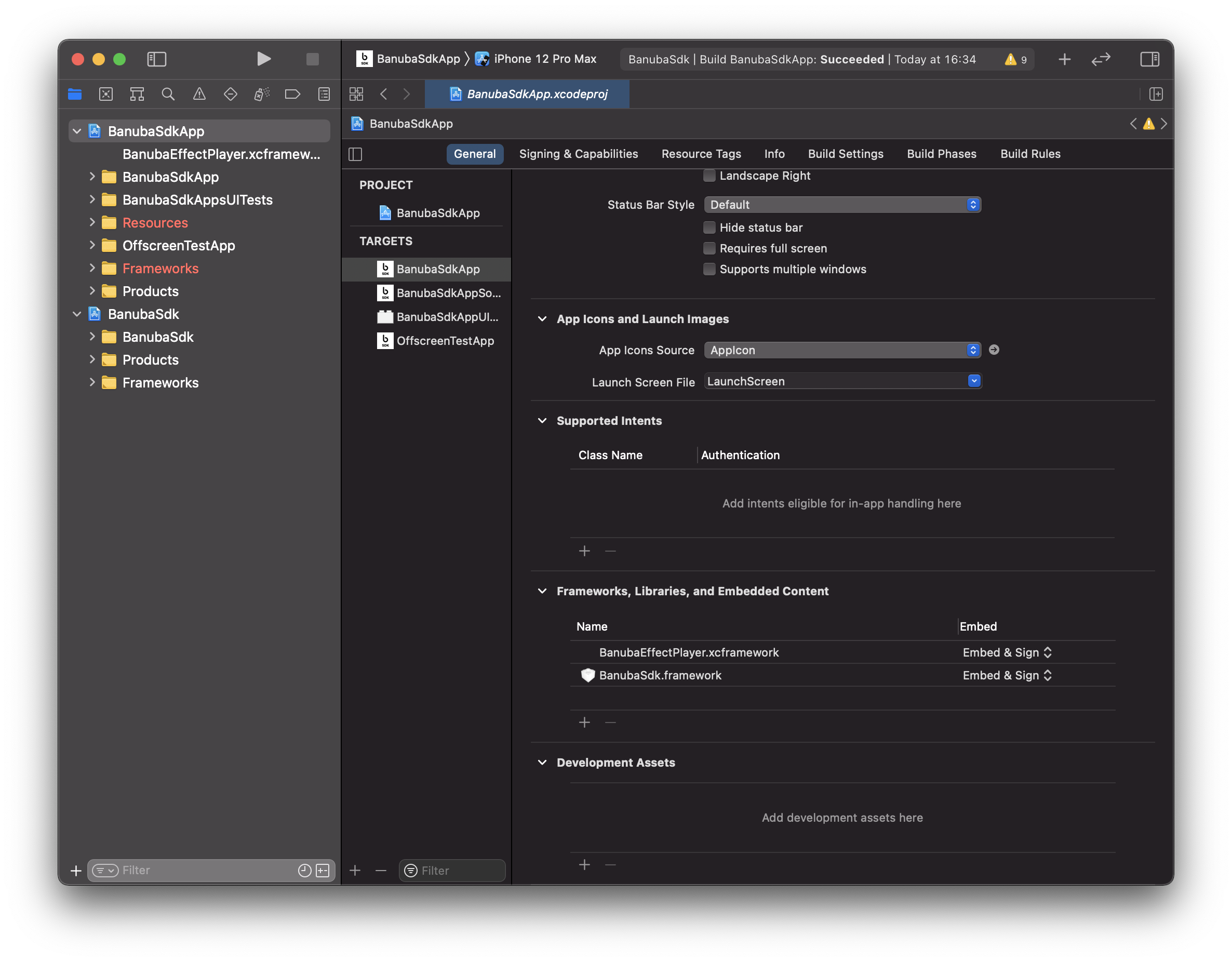Open the Build Settings tab

pos(846,154)
